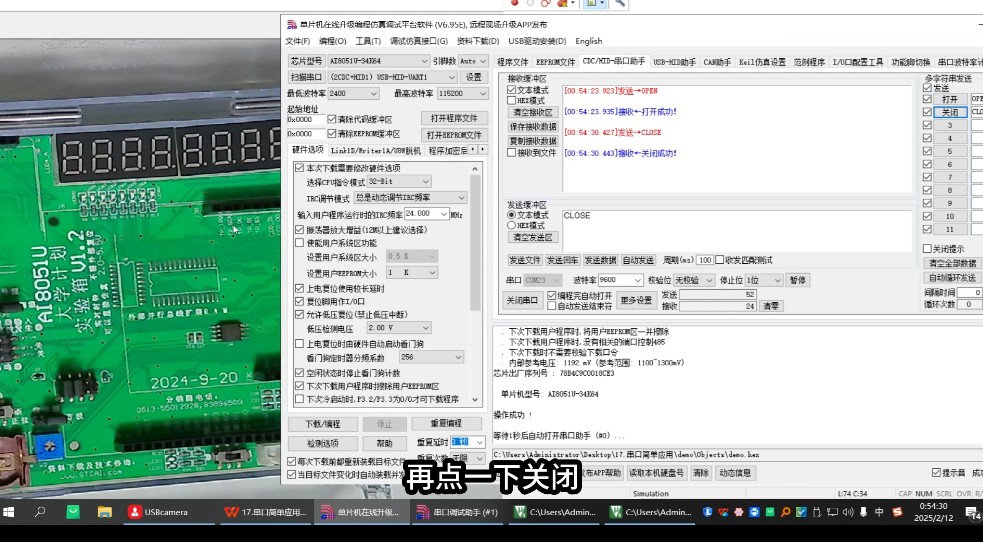Click 清空接收区 button
This screenshot has height=542, width=983.
click(532, 112)
